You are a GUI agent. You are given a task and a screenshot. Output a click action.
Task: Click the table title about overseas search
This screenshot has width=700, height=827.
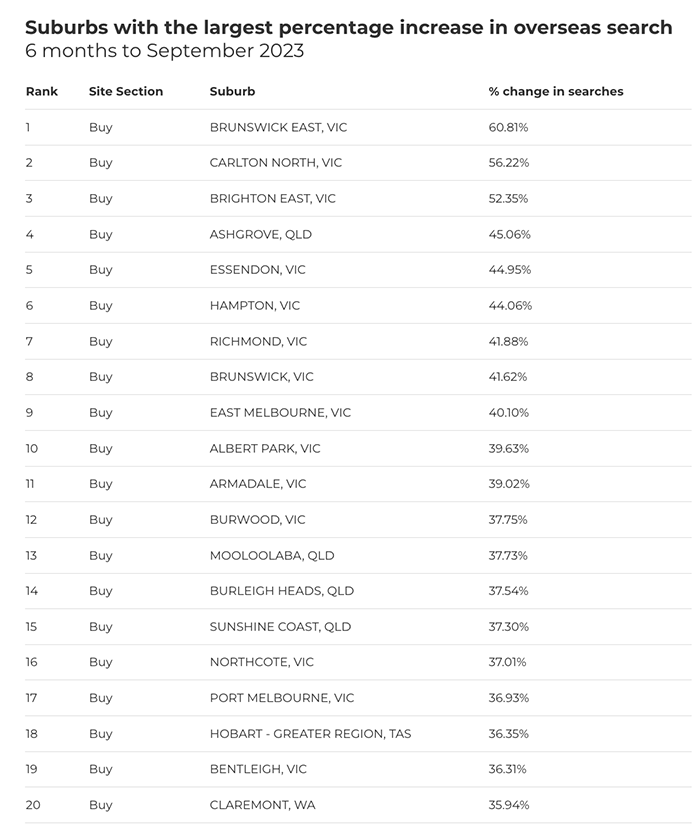pos(348,27)
